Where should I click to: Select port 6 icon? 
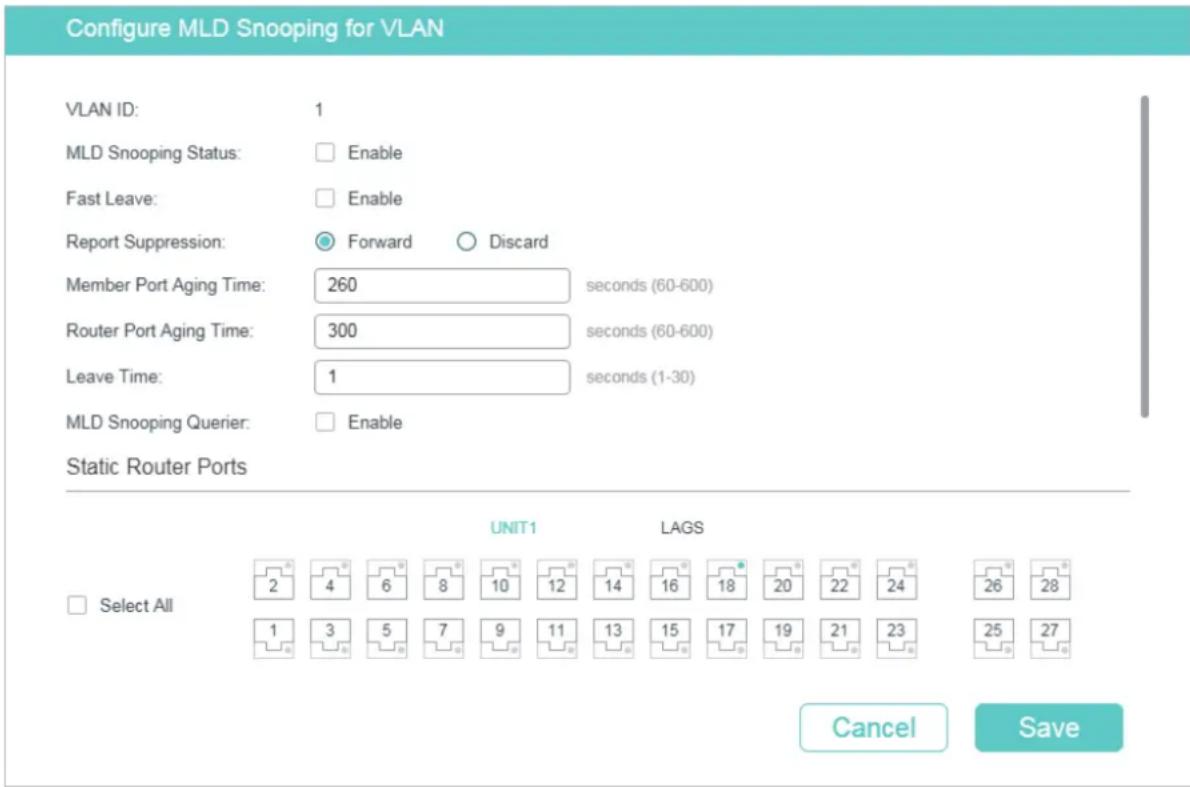[x=386, y=580]
